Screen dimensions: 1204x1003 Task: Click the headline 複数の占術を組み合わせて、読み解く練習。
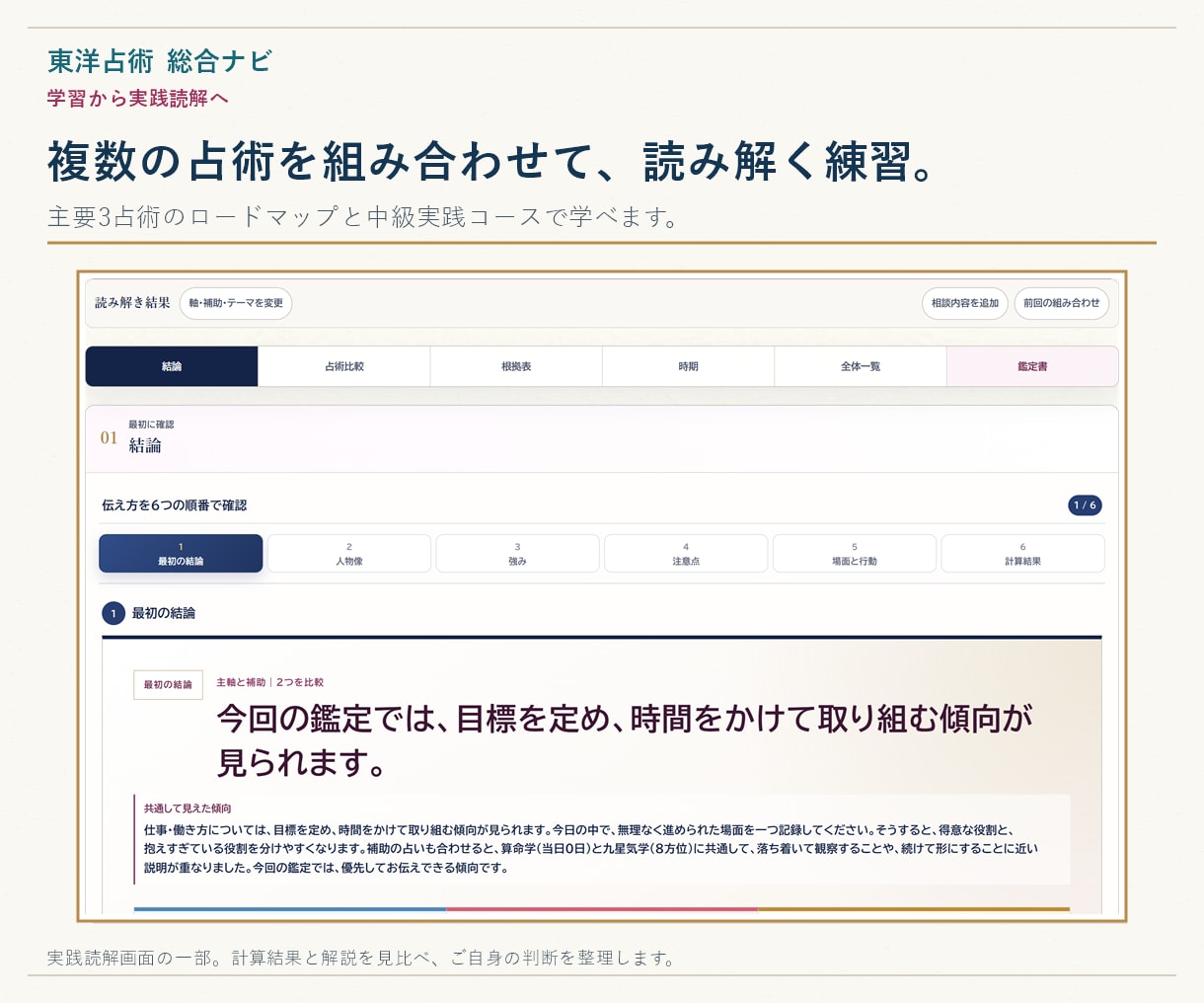tap(491, 161)
